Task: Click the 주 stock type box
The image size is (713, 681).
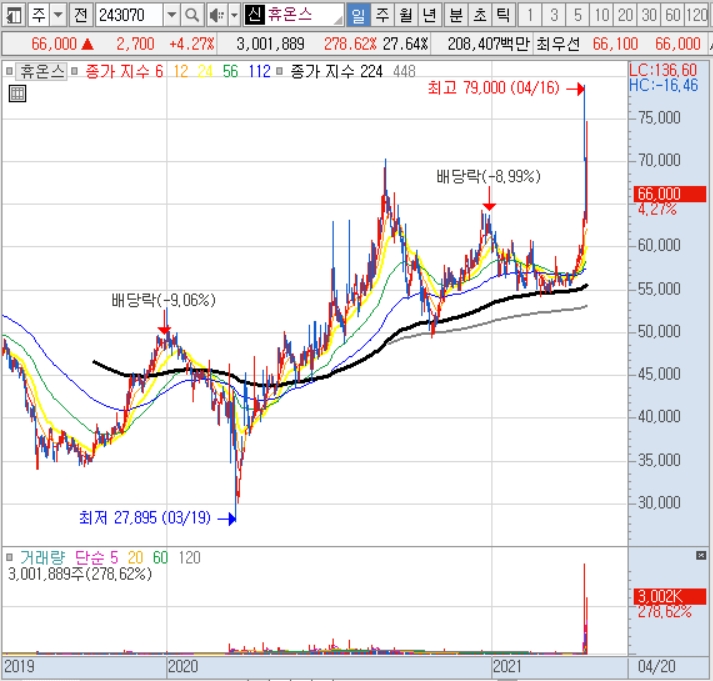Action: point(38,15)
